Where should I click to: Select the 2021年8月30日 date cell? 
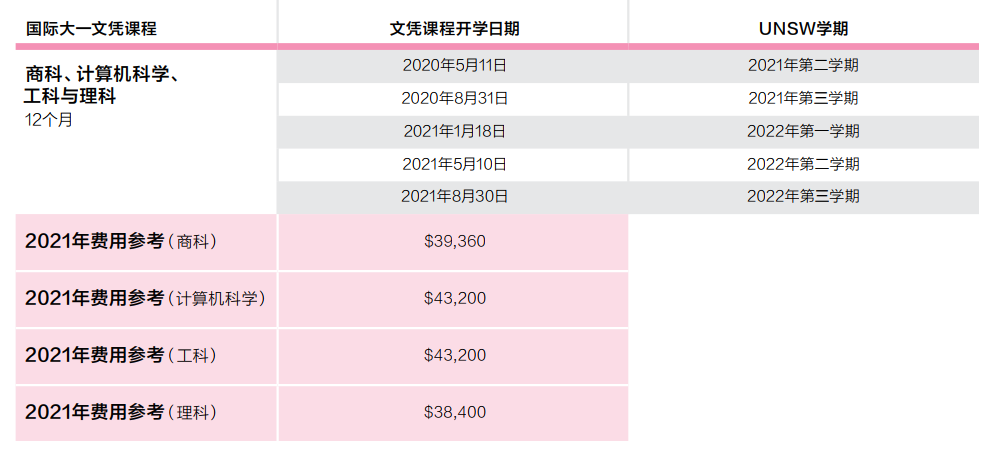pyautogui.click(x=453, y=197)
